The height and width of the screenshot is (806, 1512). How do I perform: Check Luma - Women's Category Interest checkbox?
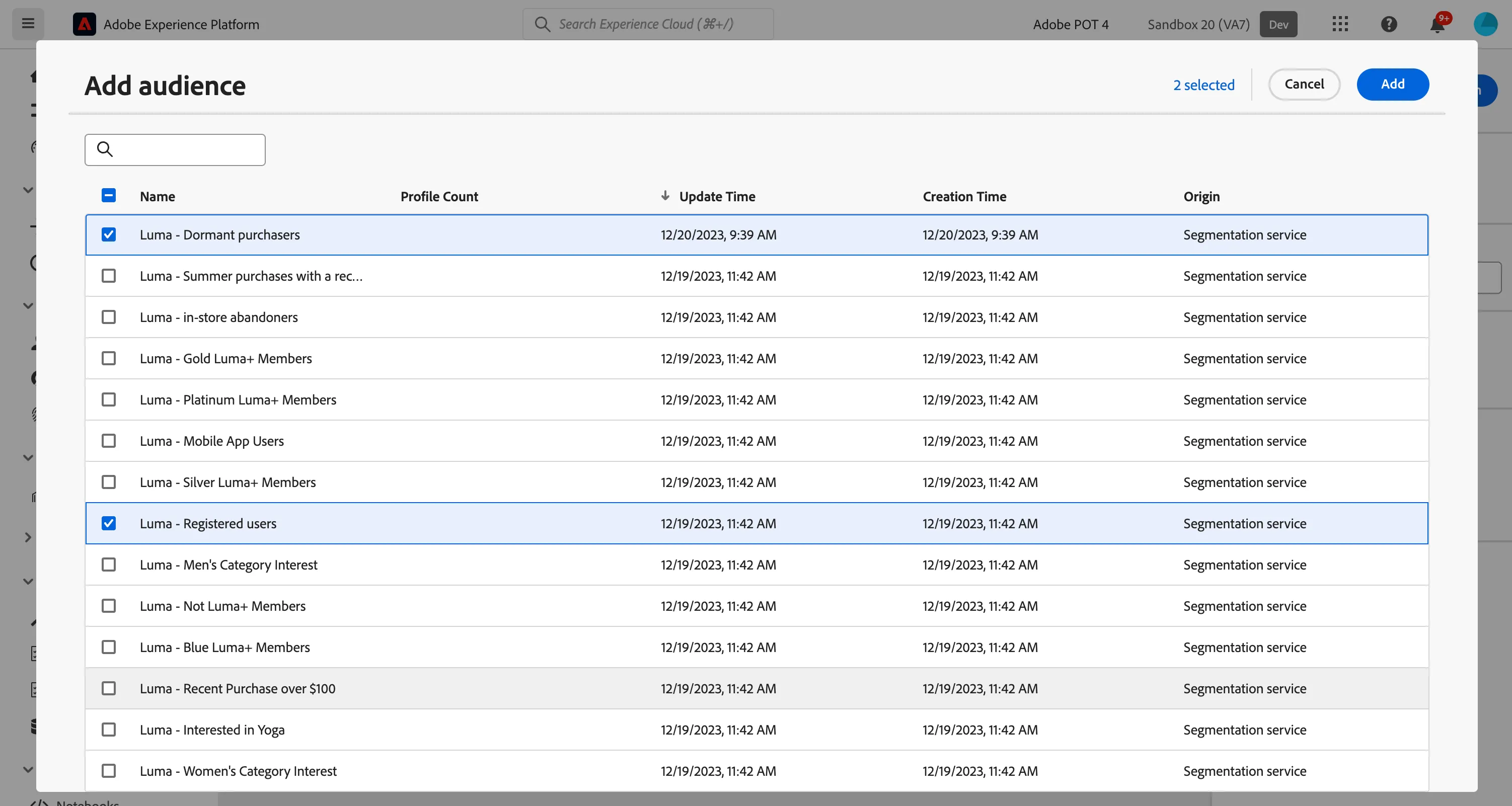coord(109,771)
